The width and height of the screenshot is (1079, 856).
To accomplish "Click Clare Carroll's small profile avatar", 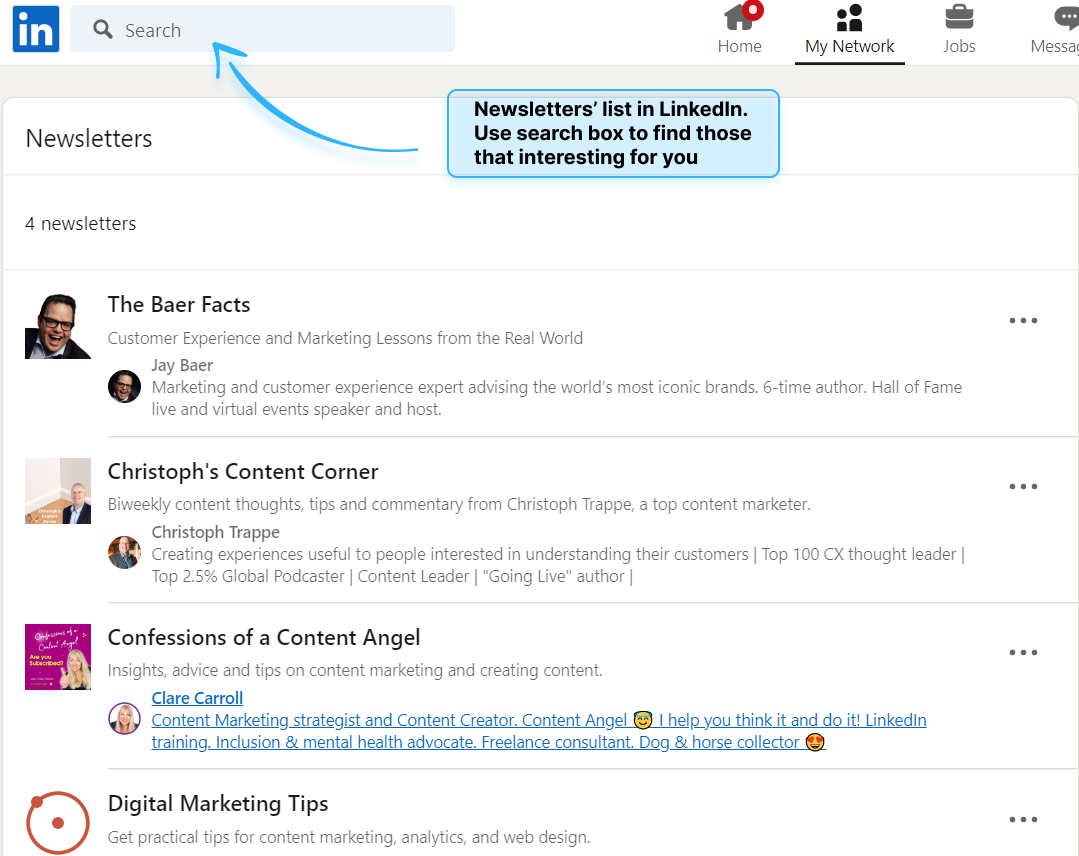I will point(125,718).
